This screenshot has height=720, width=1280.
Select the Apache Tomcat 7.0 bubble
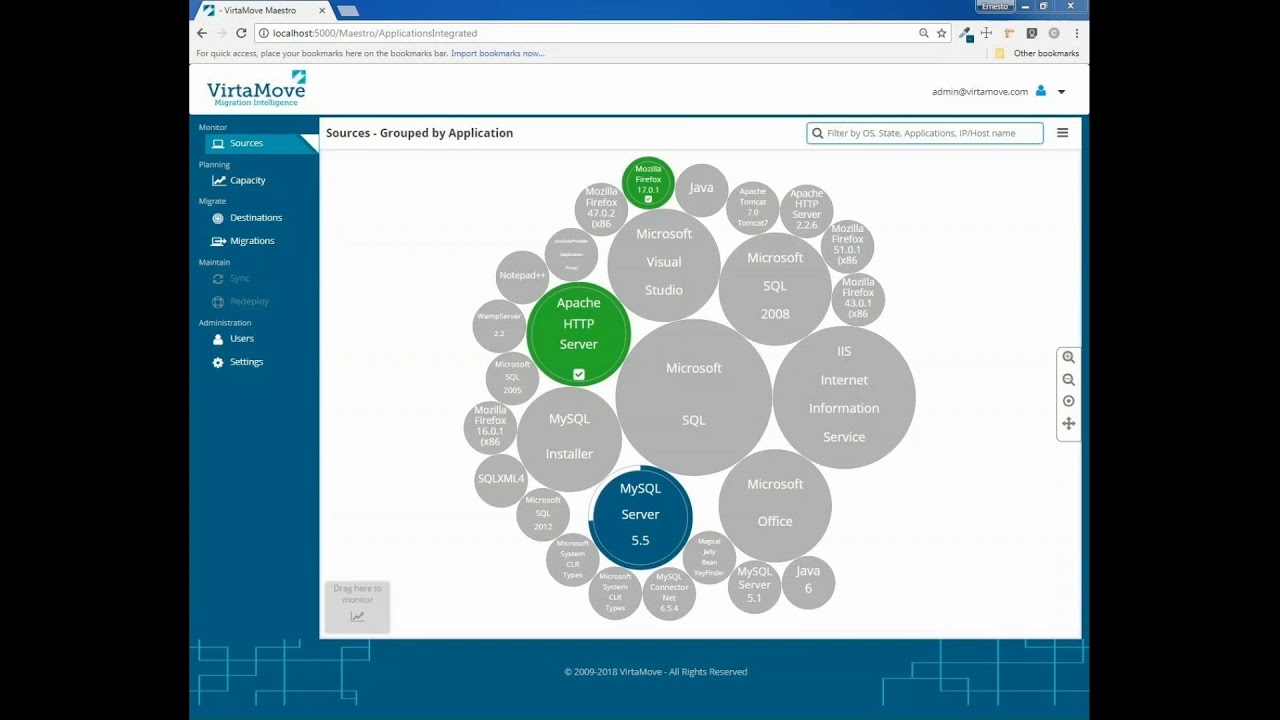[753, 209]
